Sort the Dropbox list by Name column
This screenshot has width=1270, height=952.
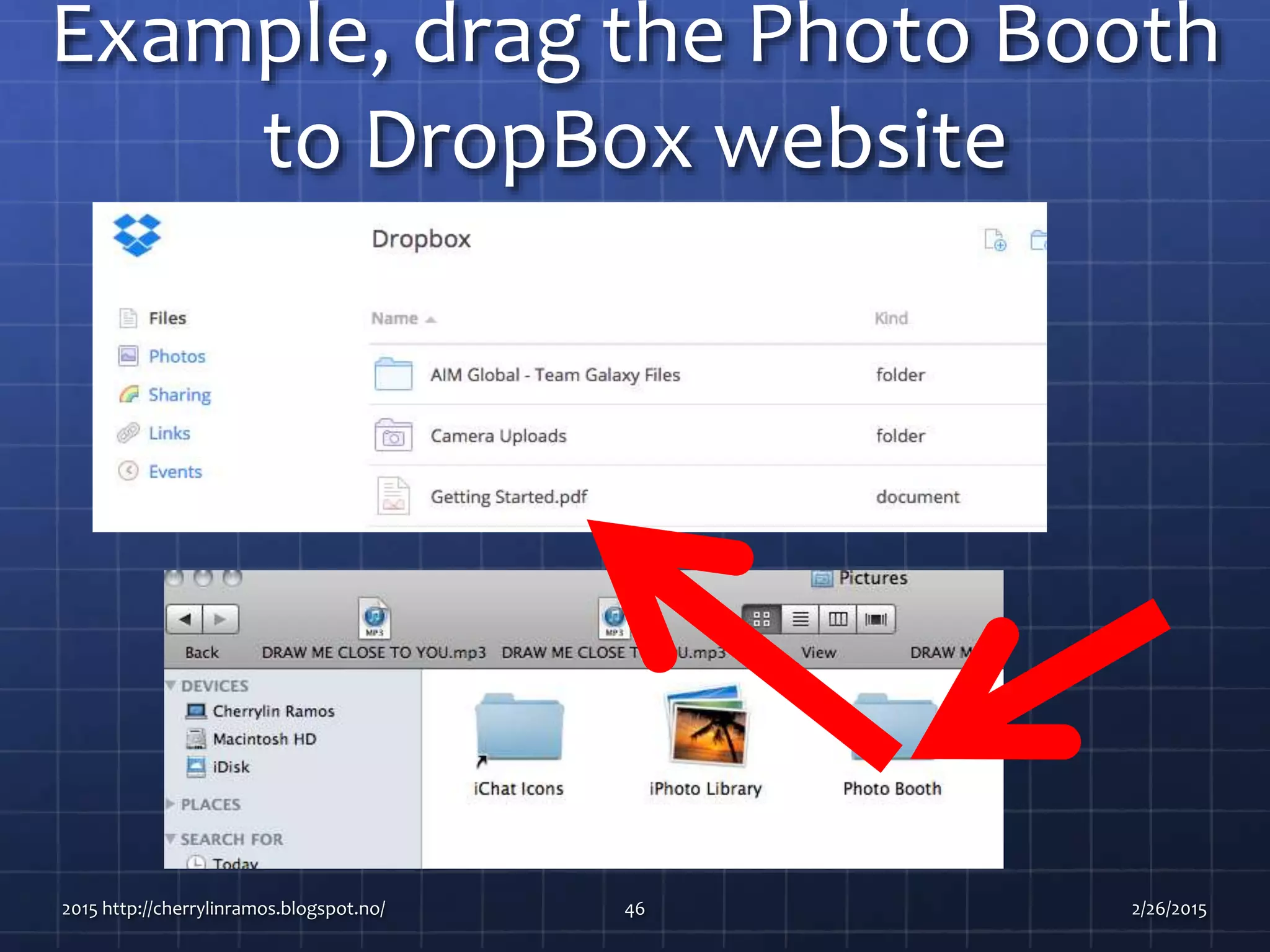404,319
